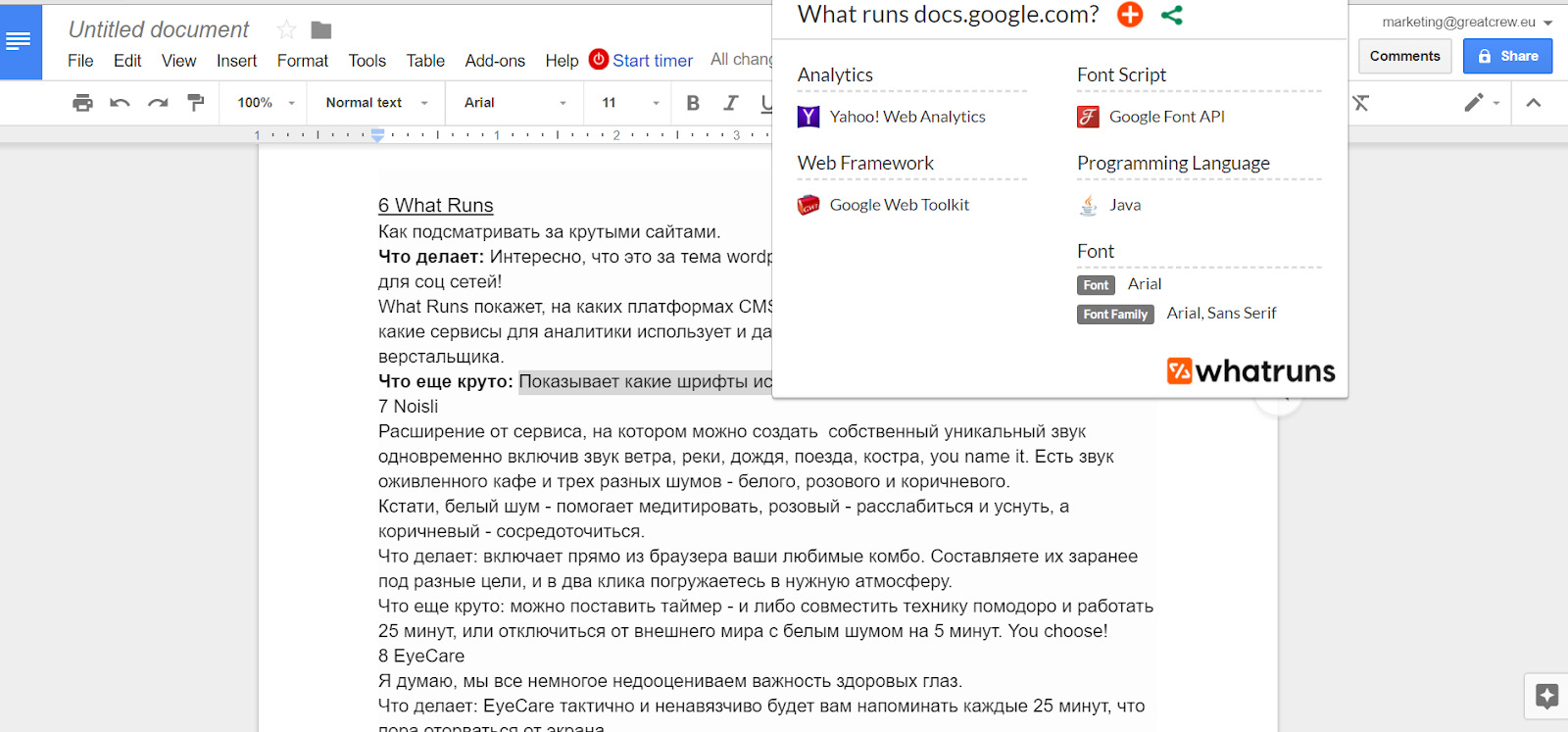1568x732 pixels.
Task: Click the WhatRuns green share icon
Action: (1172, 15)
